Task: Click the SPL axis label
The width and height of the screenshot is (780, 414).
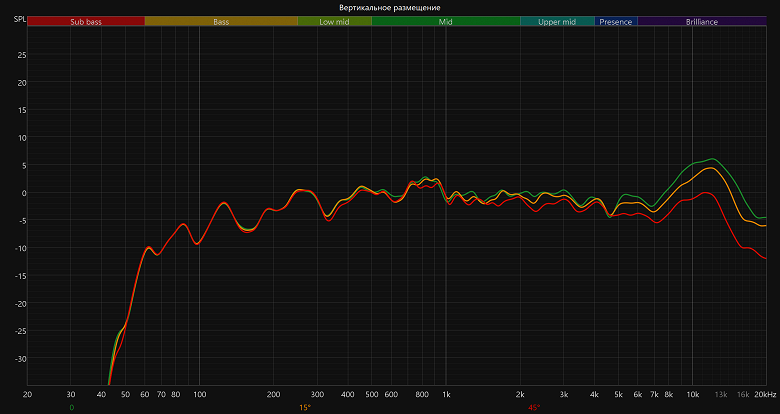Action: pos(20,19)
